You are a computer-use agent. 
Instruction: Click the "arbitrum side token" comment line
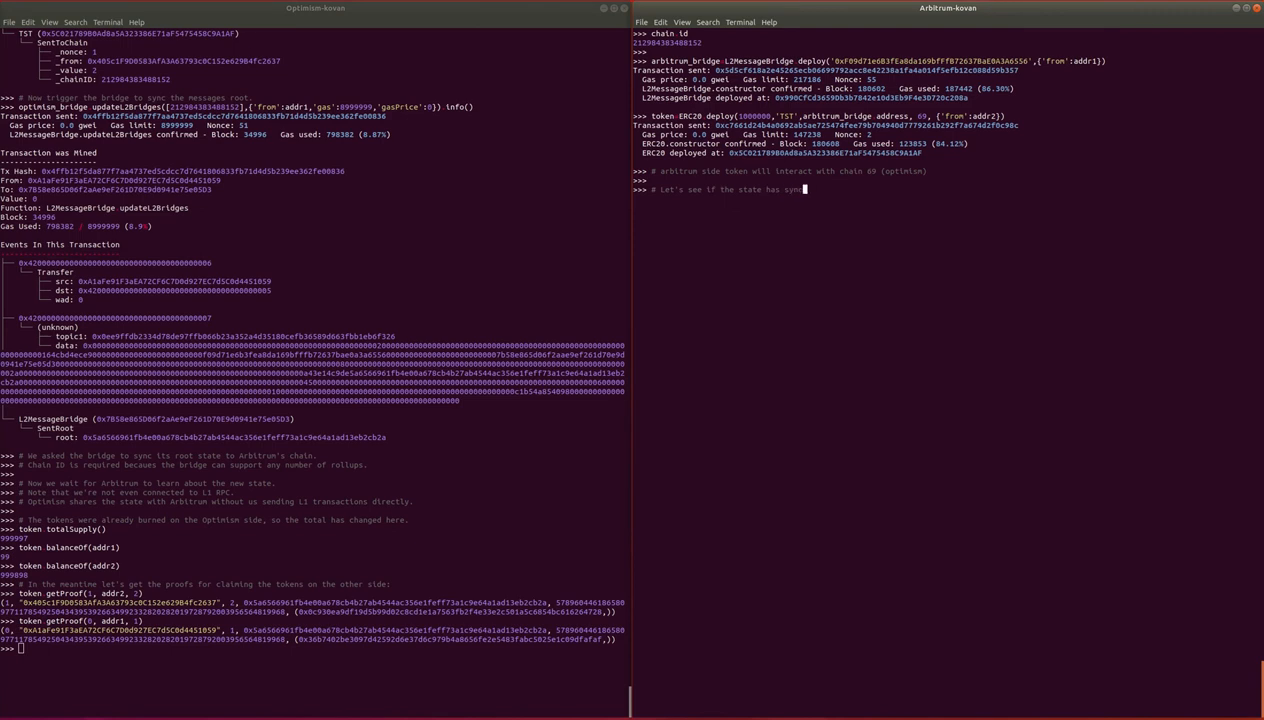(x=780, y=171)
